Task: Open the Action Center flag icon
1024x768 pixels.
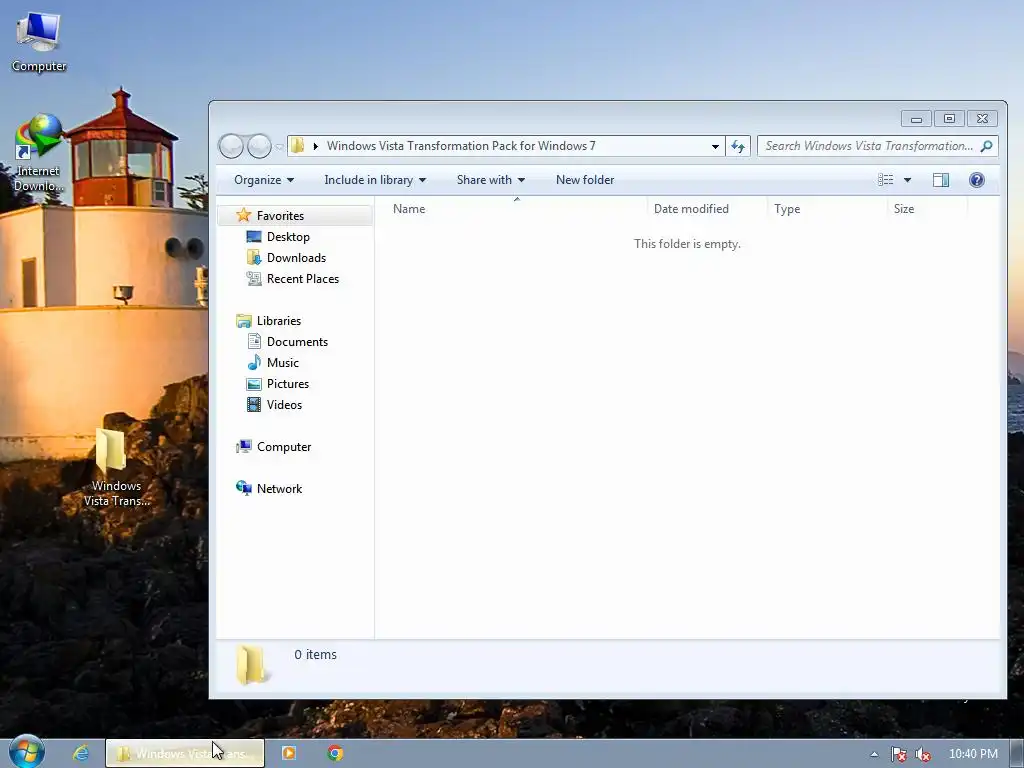Action: click(x=899, y=754)
